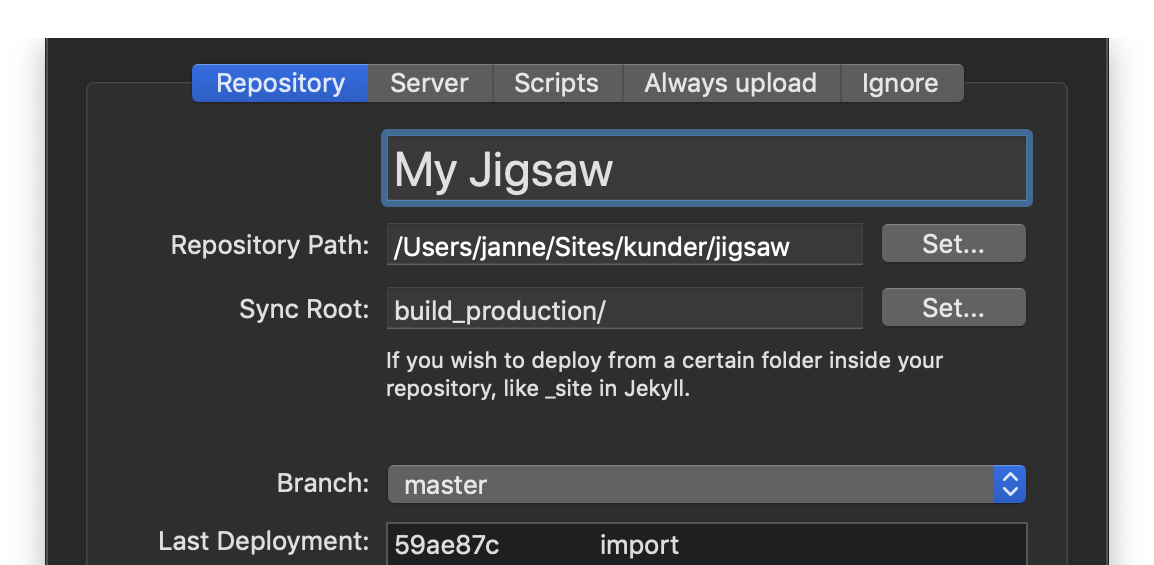
Task: Select commit hash 59ae87c text
Action: (447, 545)
